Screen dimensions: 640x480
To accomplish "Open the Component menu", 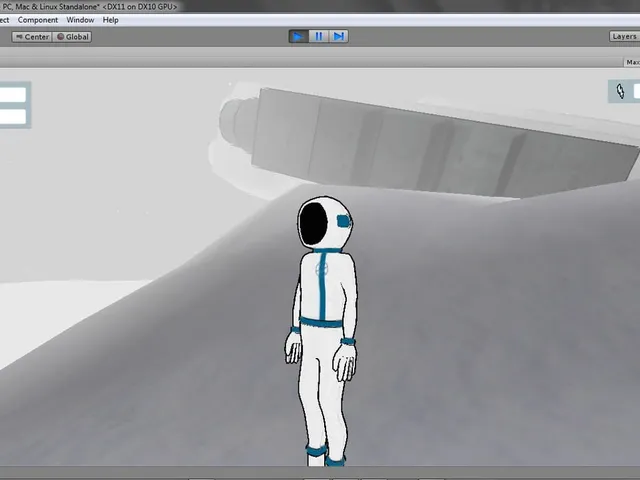I will (x=38, y=20).
